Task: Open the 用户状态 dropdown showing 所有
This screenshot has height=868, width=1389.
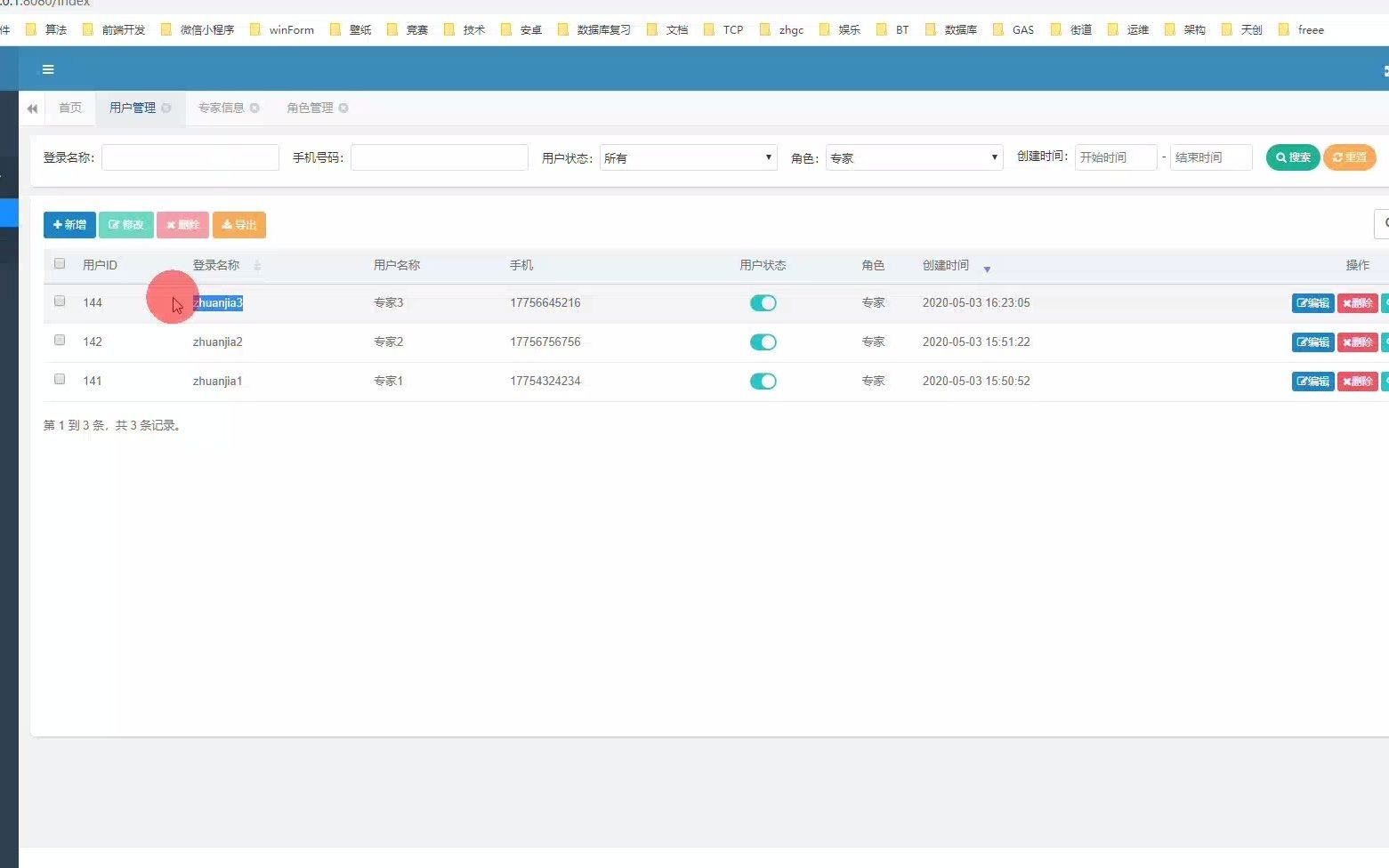Action: point(689,157)
